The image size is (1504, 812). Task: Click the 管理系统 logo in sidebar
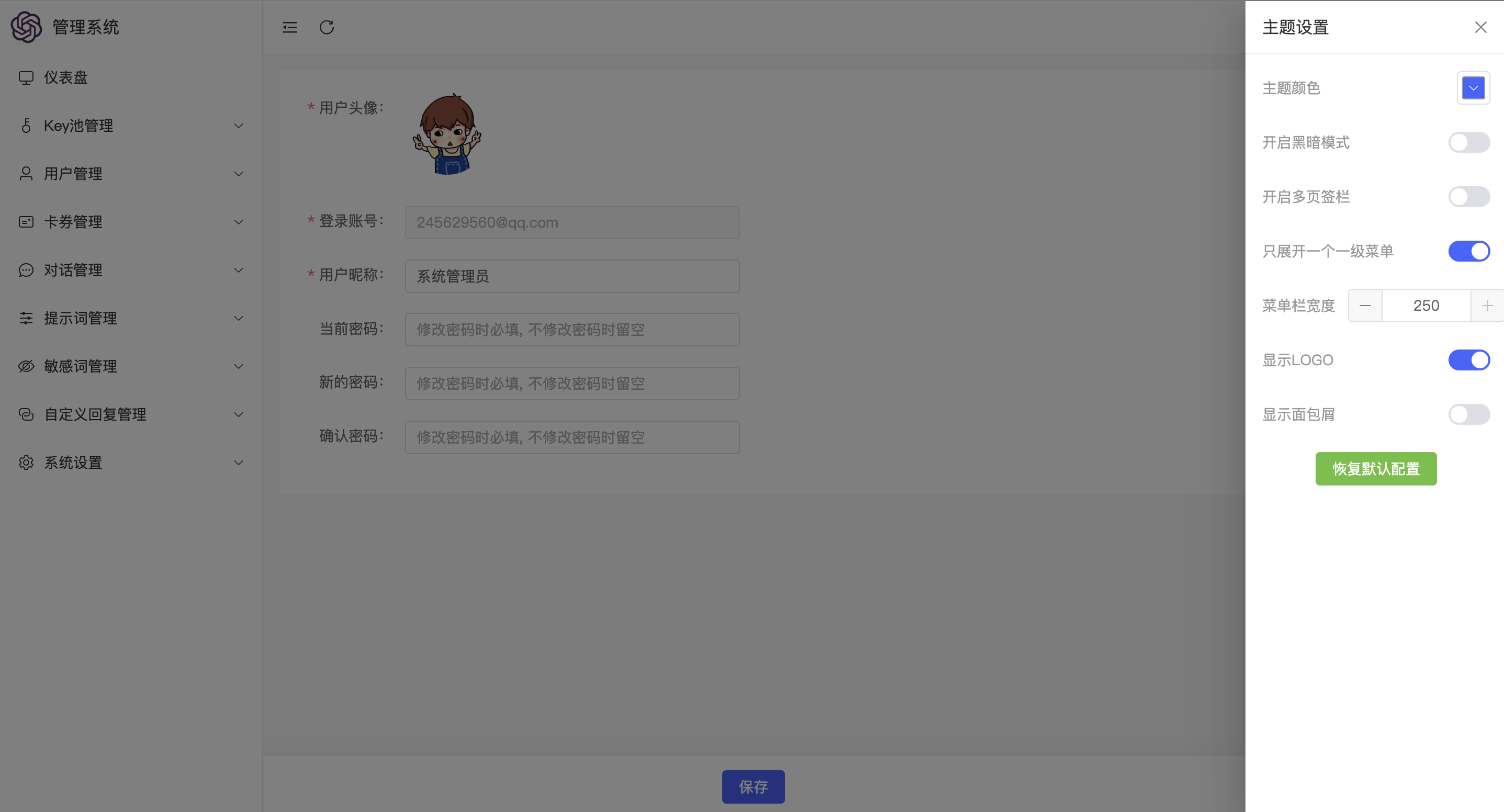(65, 27)
